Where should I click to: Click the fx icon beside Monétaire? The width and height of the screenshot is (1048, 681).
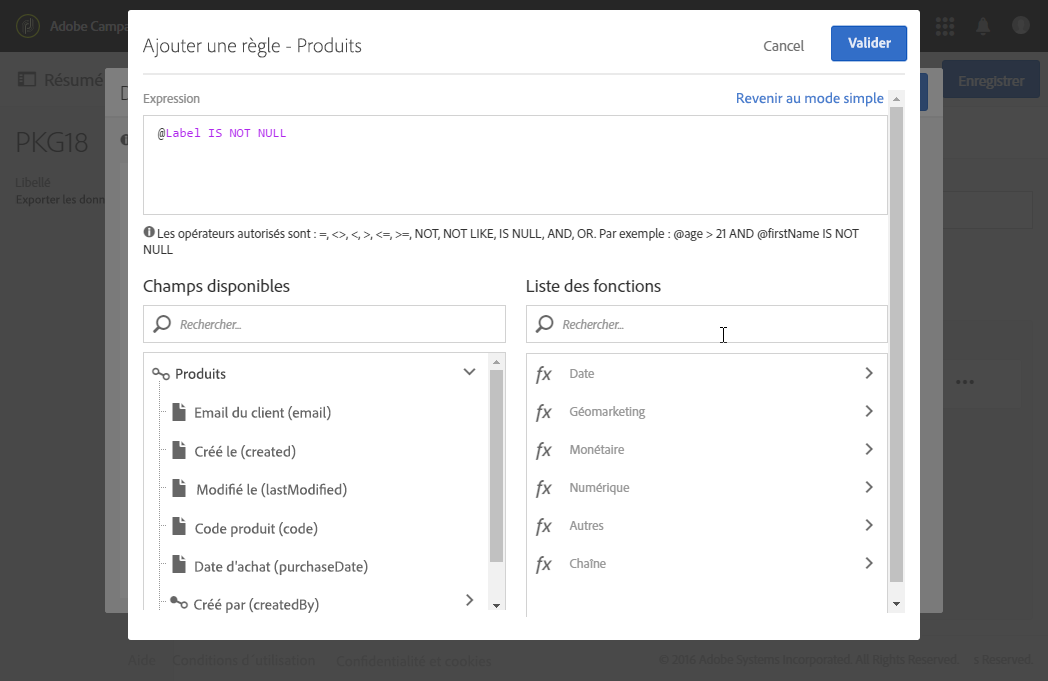544,450
